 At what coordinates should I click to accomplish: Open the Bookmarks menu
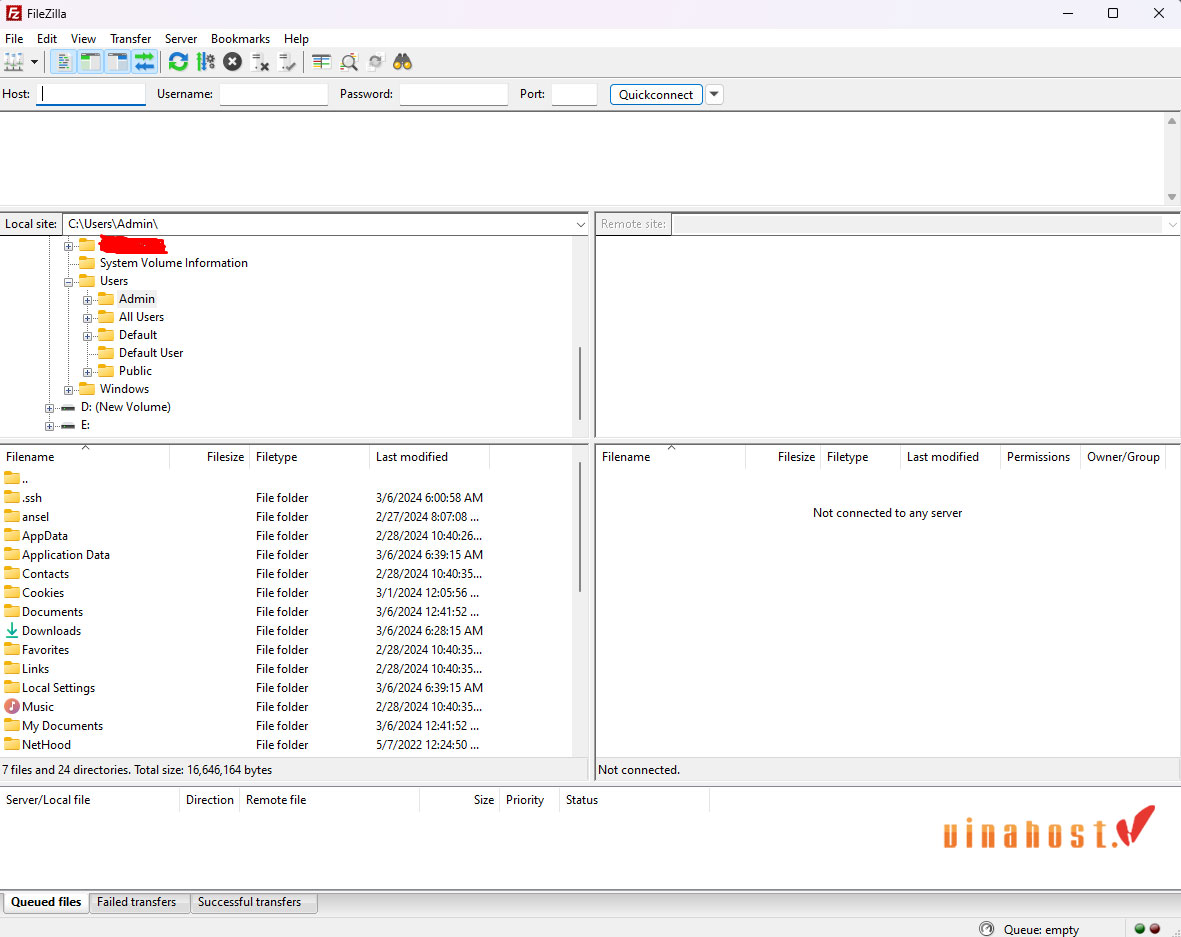(240, 38)
